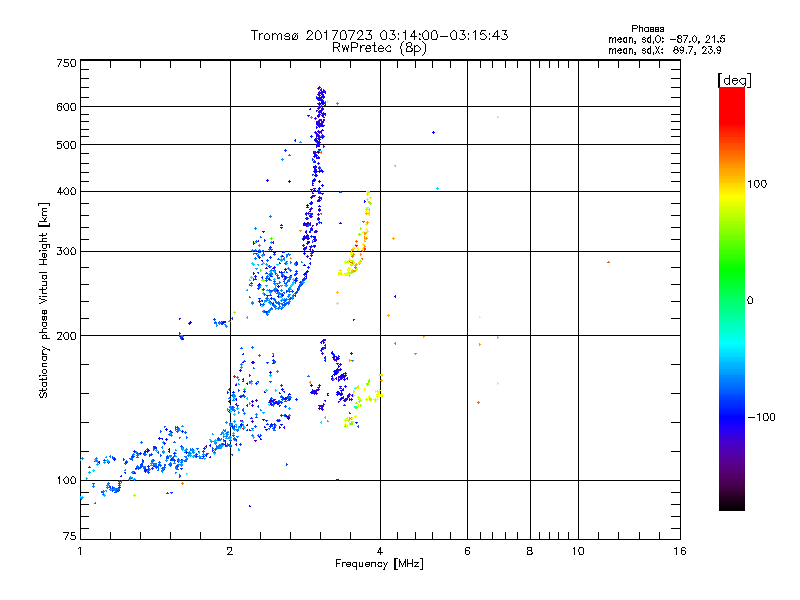Click the '[deg]' colorbar unit label
This screenshot has width=800, height=600.
click(734, 80)
